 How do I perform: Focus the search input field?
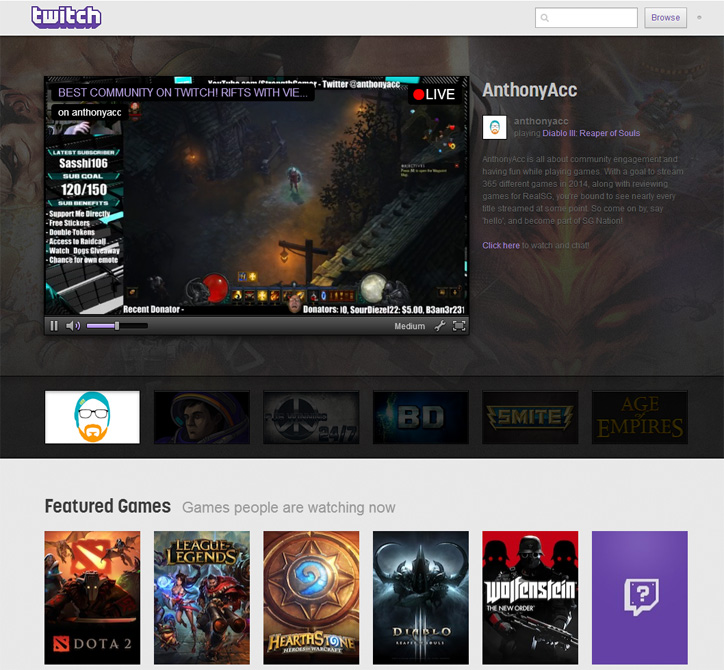pos(586,18)
